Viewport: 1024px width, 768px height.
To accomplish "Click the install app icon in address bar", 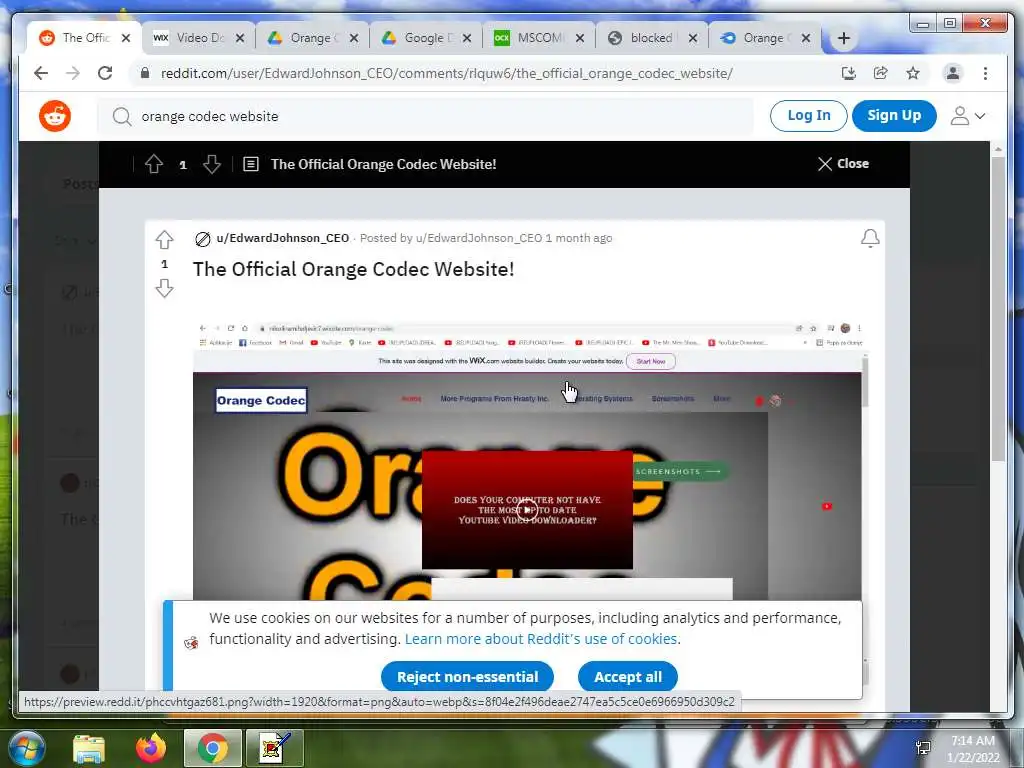I will click(848, 73).
